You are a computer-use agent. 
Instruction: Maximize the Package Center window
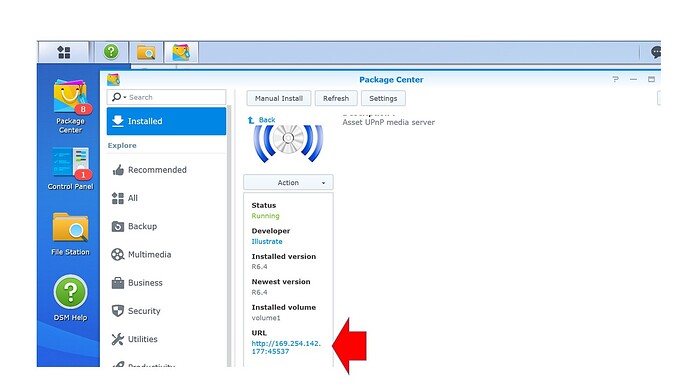pos(651,79)
